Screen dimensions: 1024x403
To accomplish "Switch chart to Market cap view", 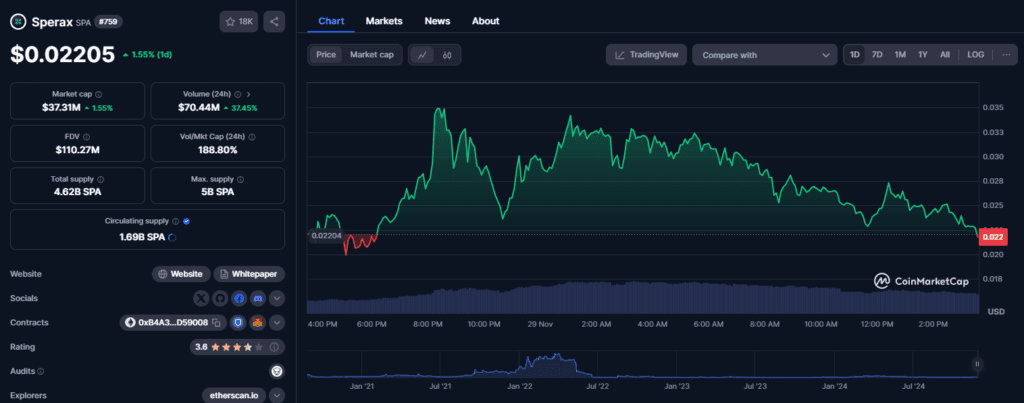I will (372, 55).
